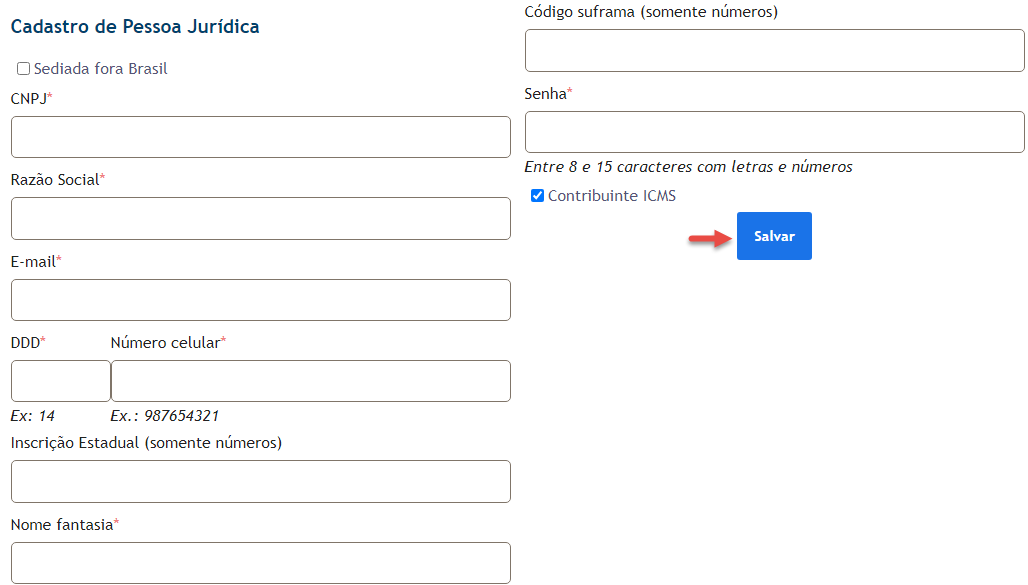Viewport: 1028px width, 585px height.
Task: Uncheck the Contribuinte ICMS checkbox
Action: [x=538, y=196]
